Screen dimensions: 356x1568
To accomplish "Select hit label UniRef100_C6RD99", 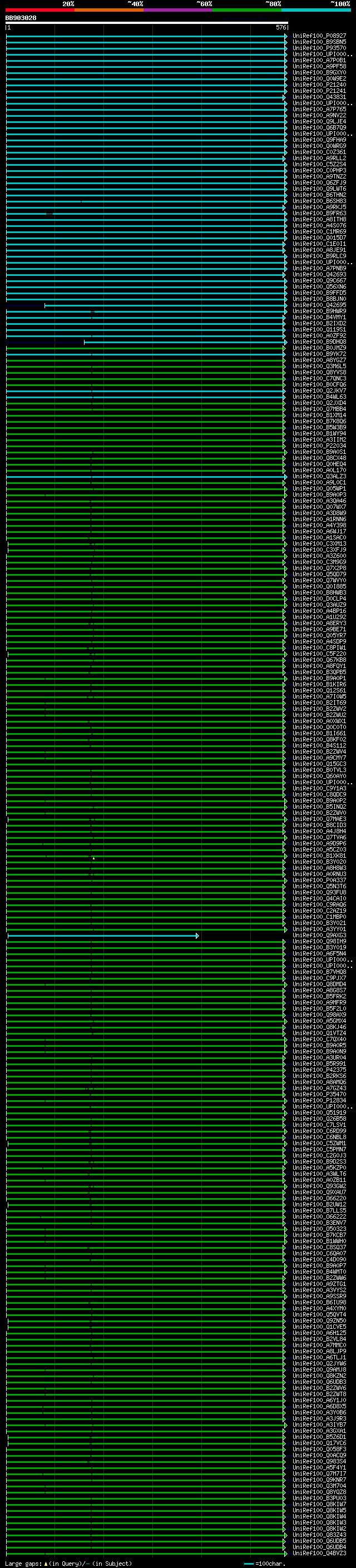I will (x=319, y=1131).
